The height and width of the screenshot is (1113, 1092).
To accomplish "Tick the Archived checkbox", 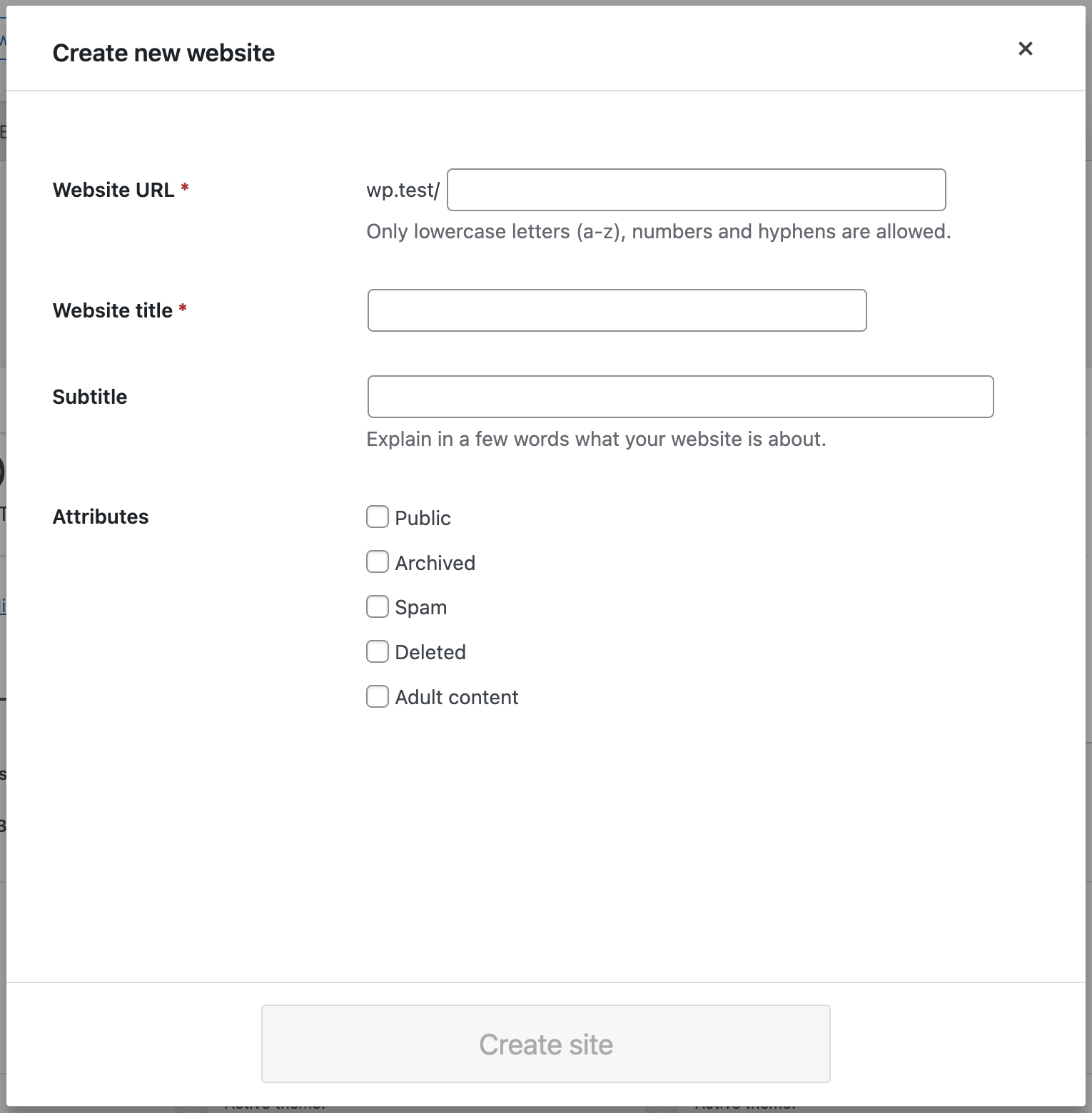I will coord(378,562).
